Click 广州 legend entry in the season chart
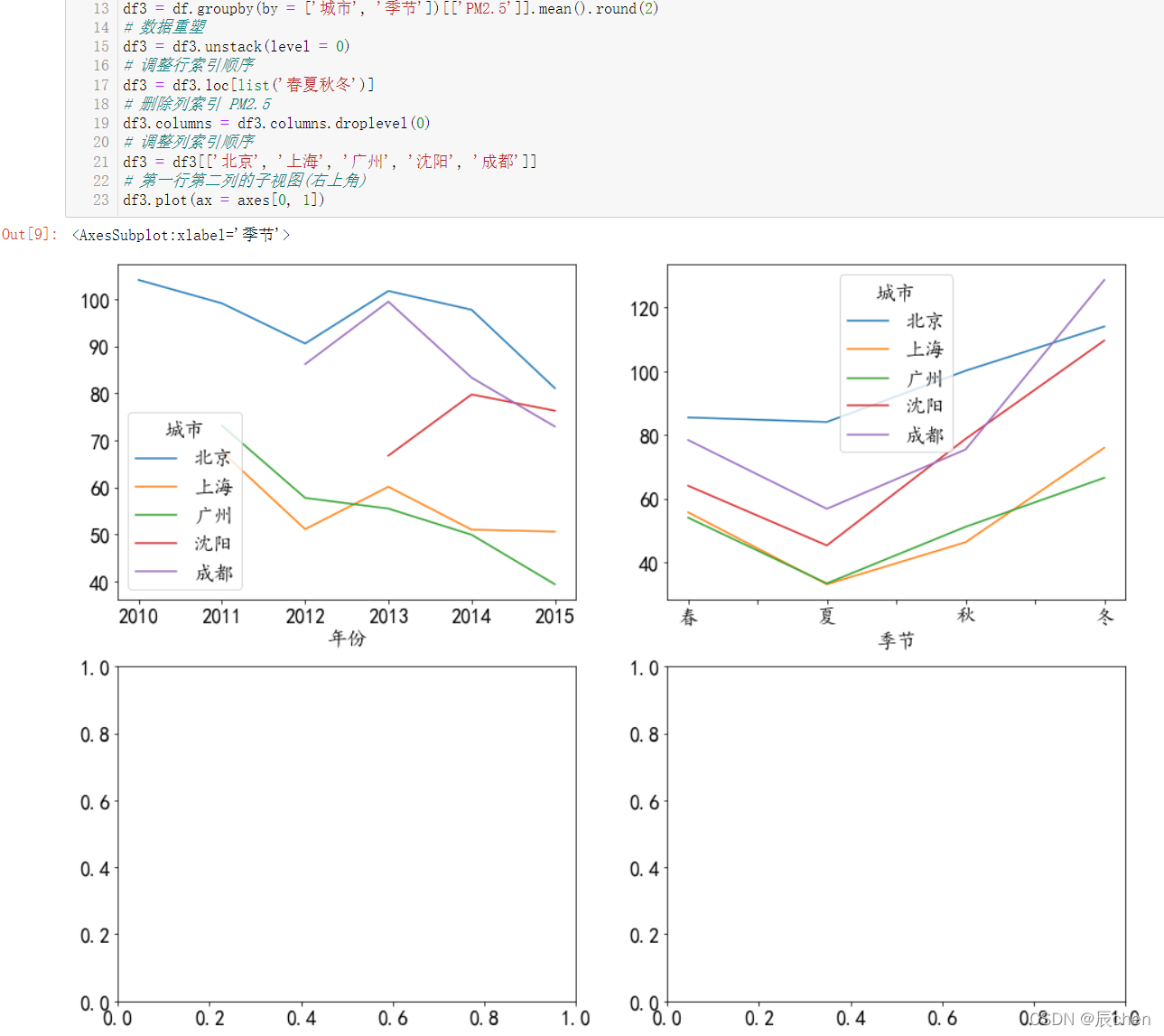Viewport: 1164px width, 1036px height. (x=895, y=378)
